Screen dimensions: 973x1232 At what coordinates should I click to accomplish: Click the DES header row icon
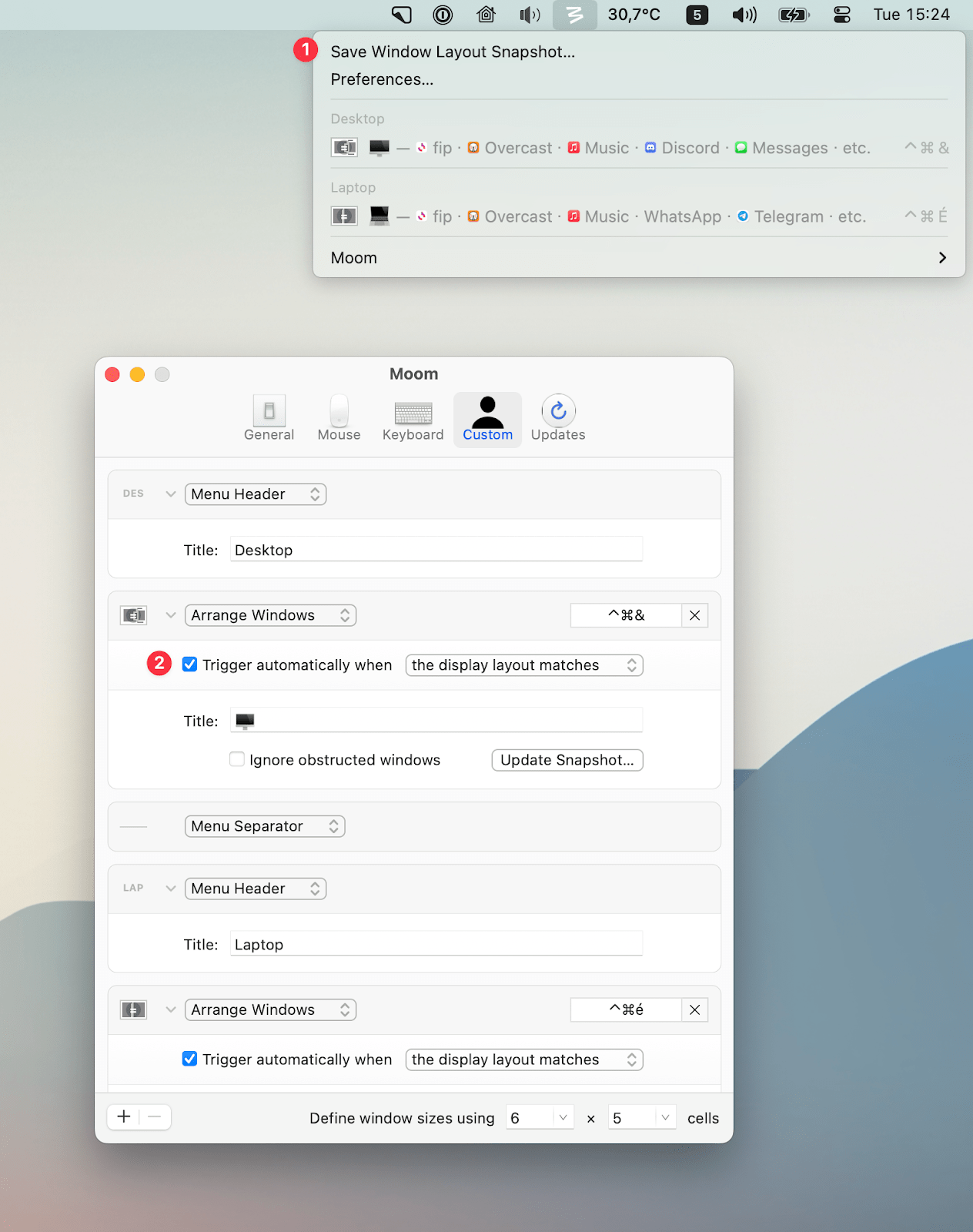(x=133, y=494)
